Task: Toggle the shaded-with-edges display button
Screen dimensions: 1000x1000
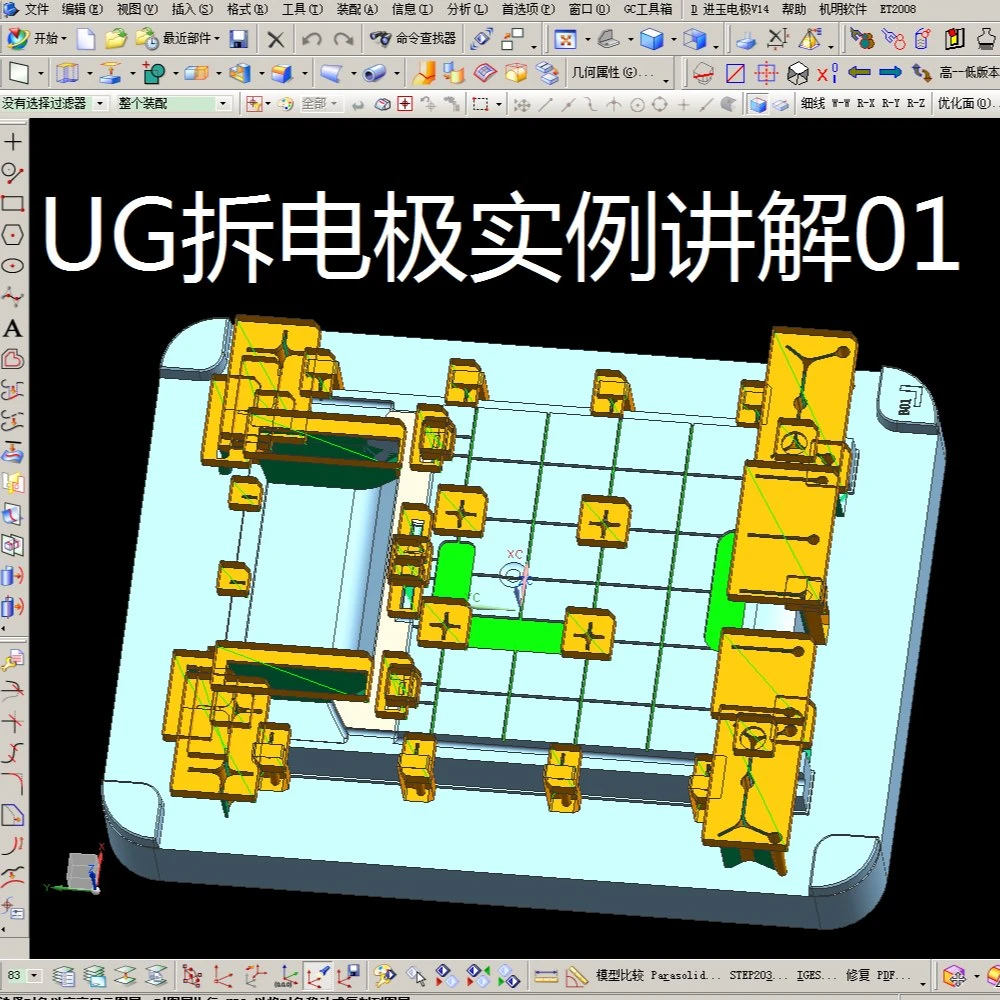Action: click(x=758, y=104)
